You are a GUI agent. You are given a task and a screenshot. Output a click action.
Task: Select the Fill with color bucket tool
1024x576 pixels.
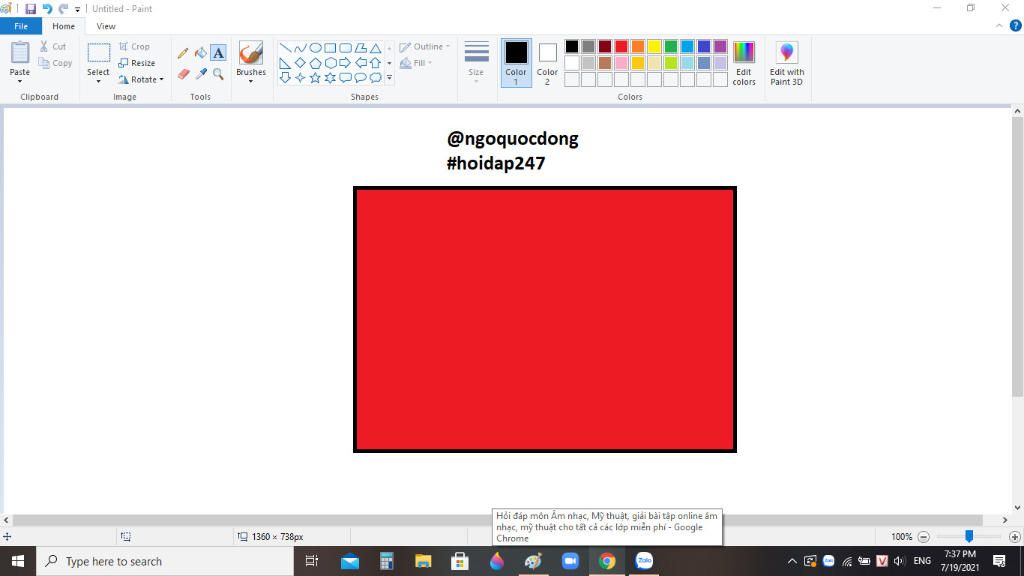pyautogui.click(x=200, y=53)
